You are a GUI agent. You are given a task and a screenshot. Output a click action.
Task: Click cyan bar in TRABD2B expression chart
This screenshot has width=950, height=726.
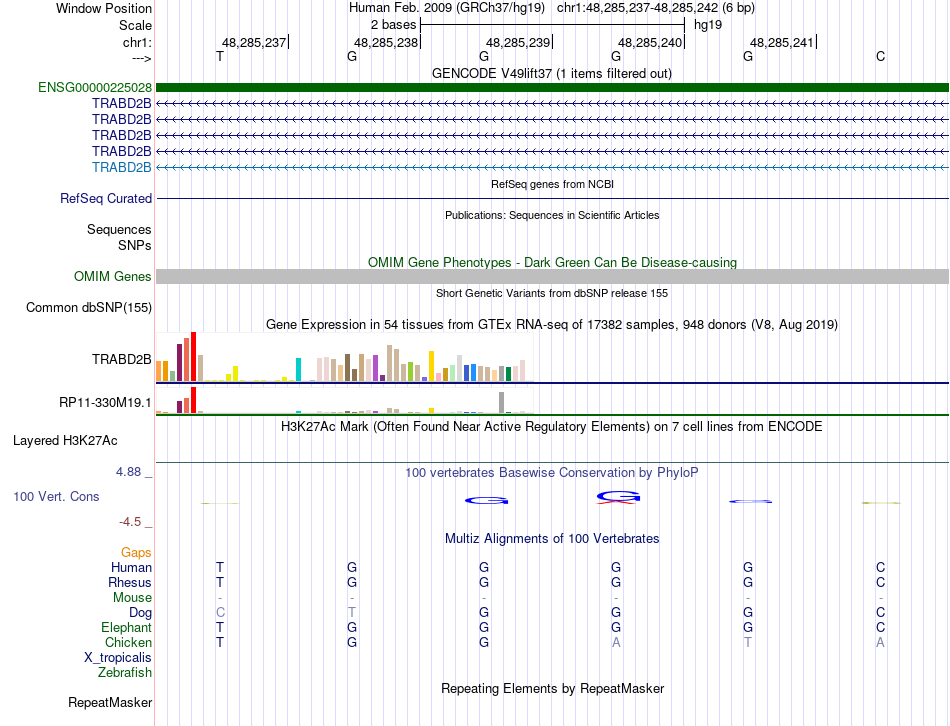pyautogui.click(x=298, y=369)
